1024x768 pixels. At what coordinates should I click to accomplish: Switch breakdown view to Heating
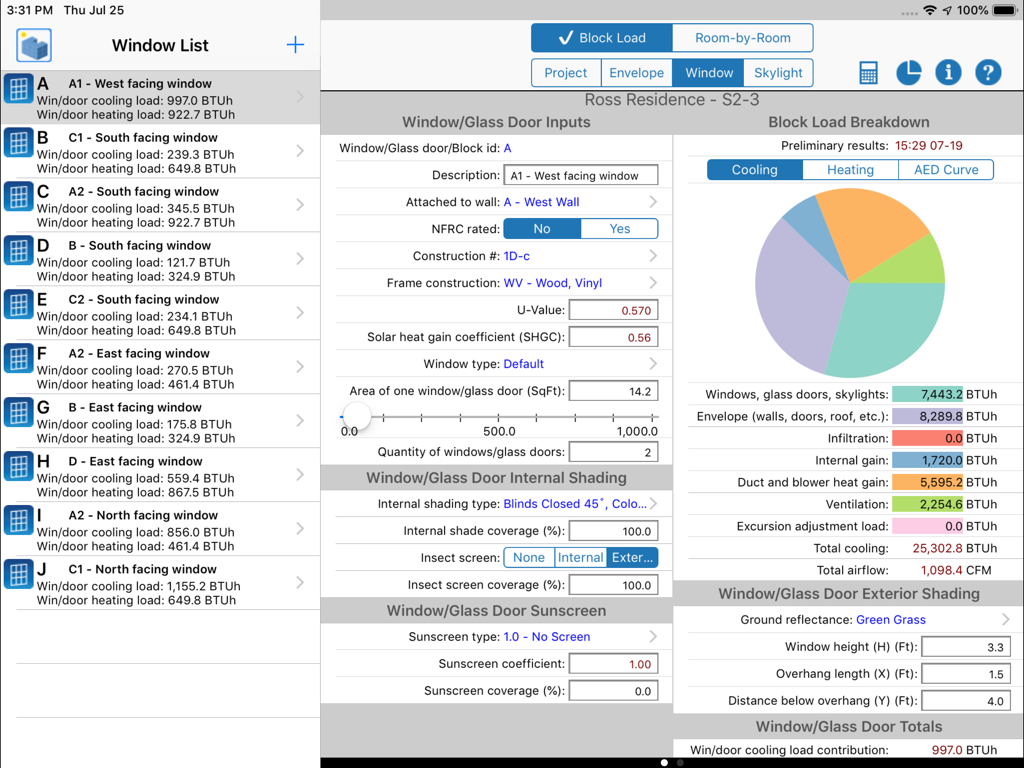pyautogui.click(x=849, y=169)
